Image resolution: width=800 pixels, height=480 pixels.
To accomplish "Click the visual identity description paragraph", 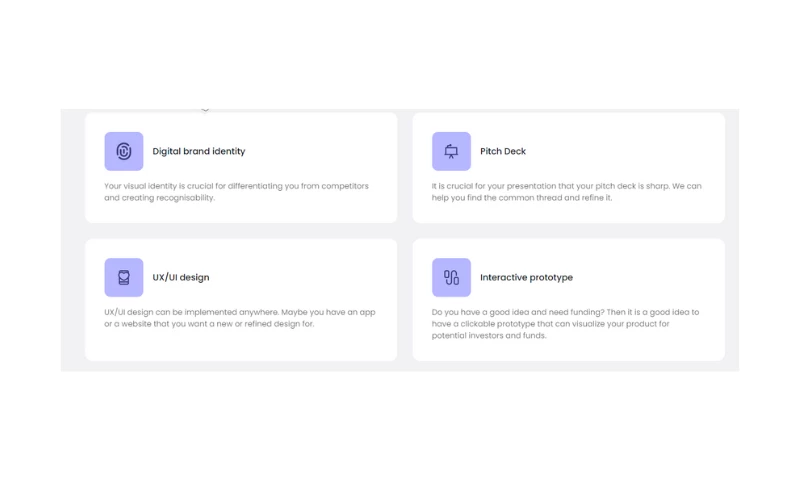I will (236, 192).
